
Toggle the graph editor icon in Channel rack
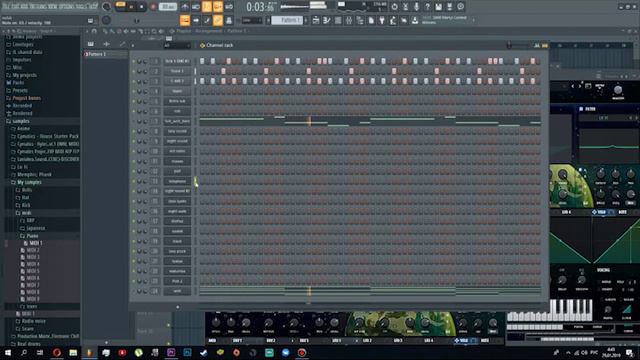pos(537,46)
